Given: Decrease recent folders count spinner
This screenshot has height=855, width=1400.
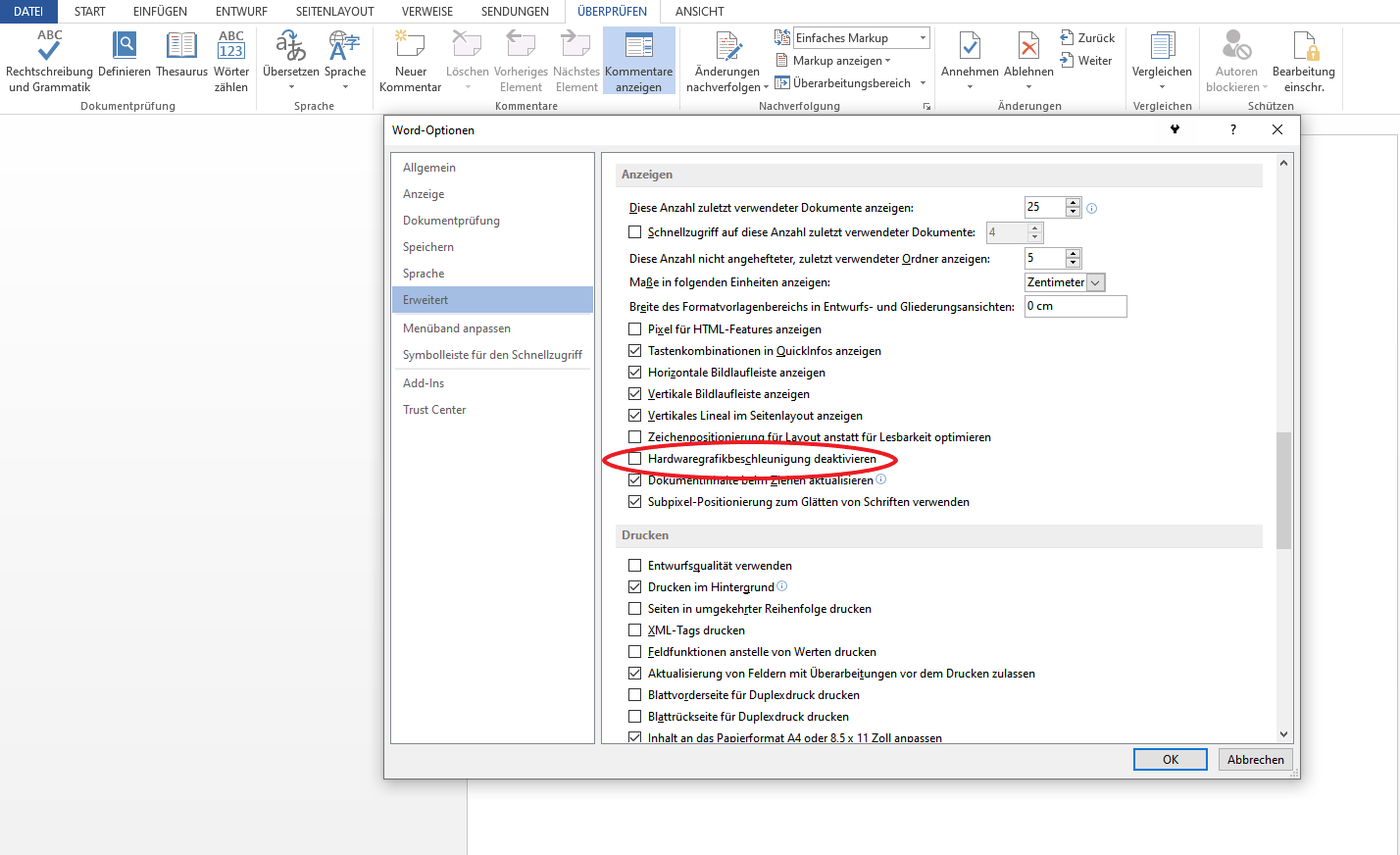Looking at the screenshot, I should pyautogui.click(x=1074, y=263).
